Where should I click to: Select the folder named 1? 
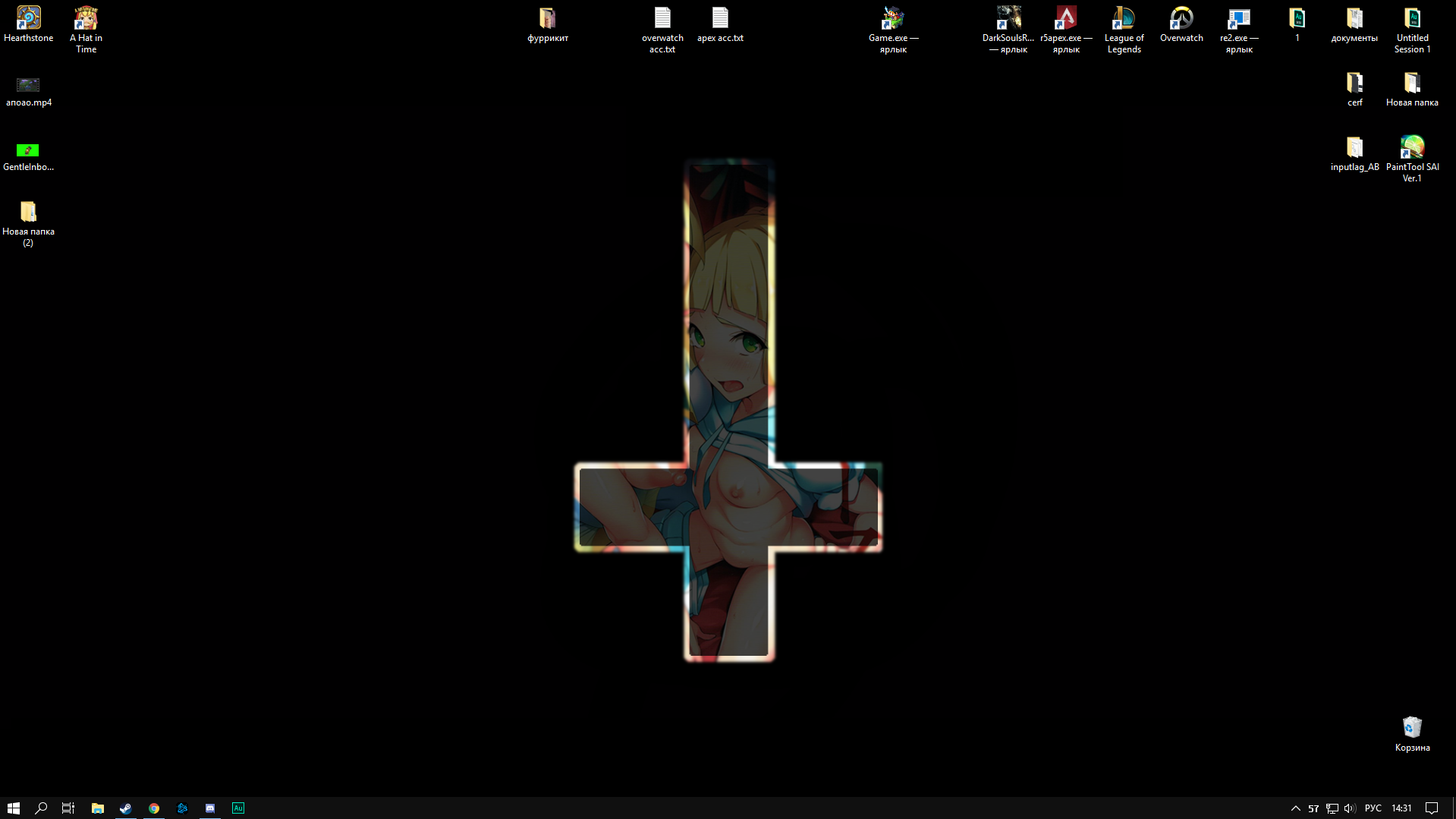[1297, 24]
